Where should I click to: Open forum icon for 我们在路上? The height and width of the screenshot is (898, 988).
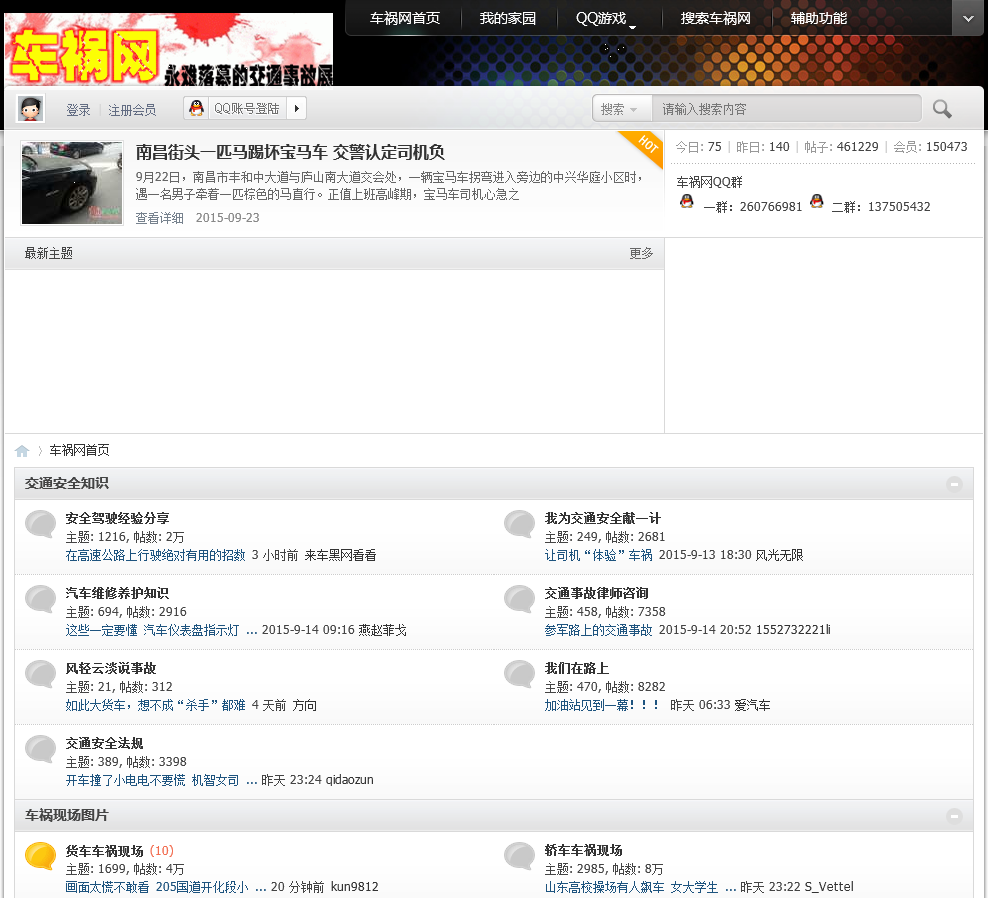520,674
